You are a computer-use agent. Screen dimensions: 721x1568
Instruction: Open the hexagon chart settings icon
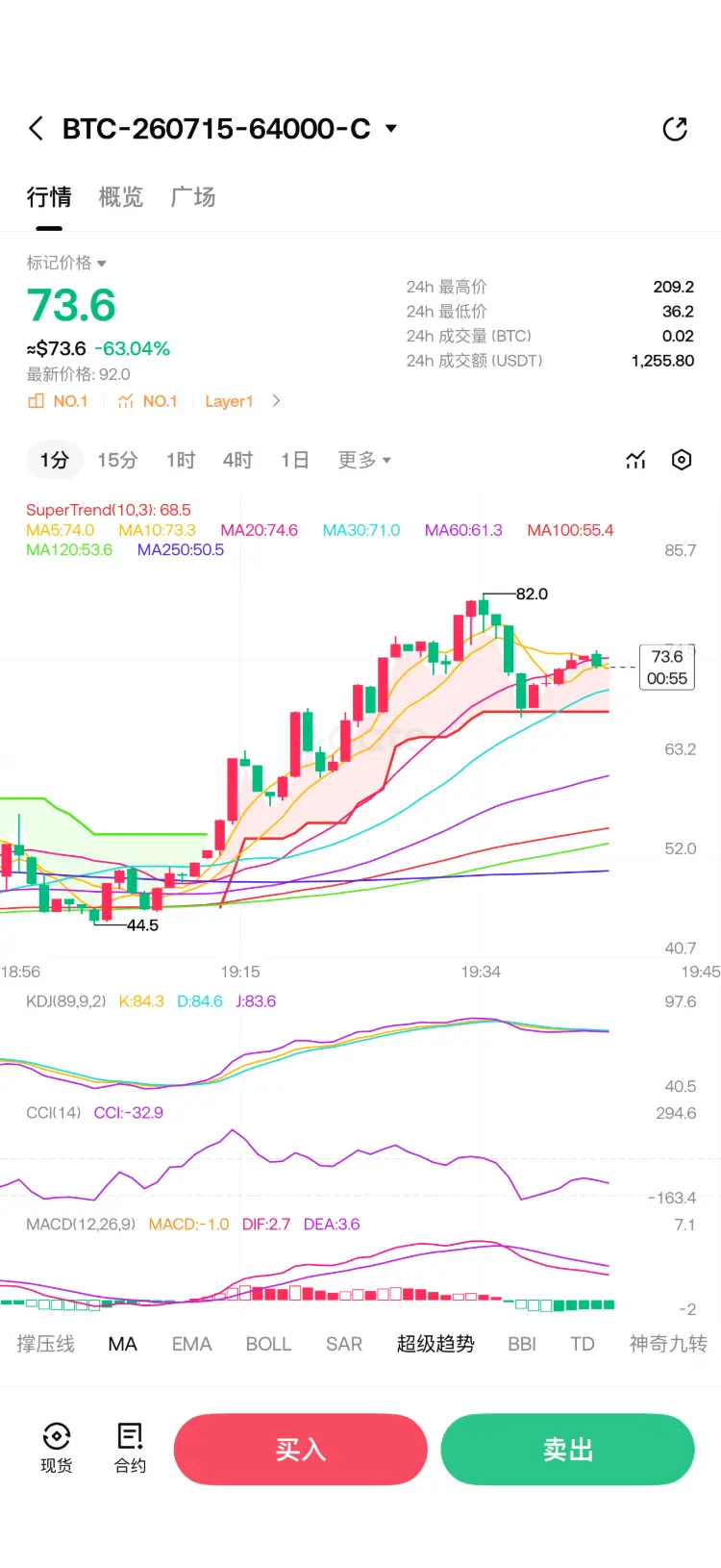(x=682, y=460)
